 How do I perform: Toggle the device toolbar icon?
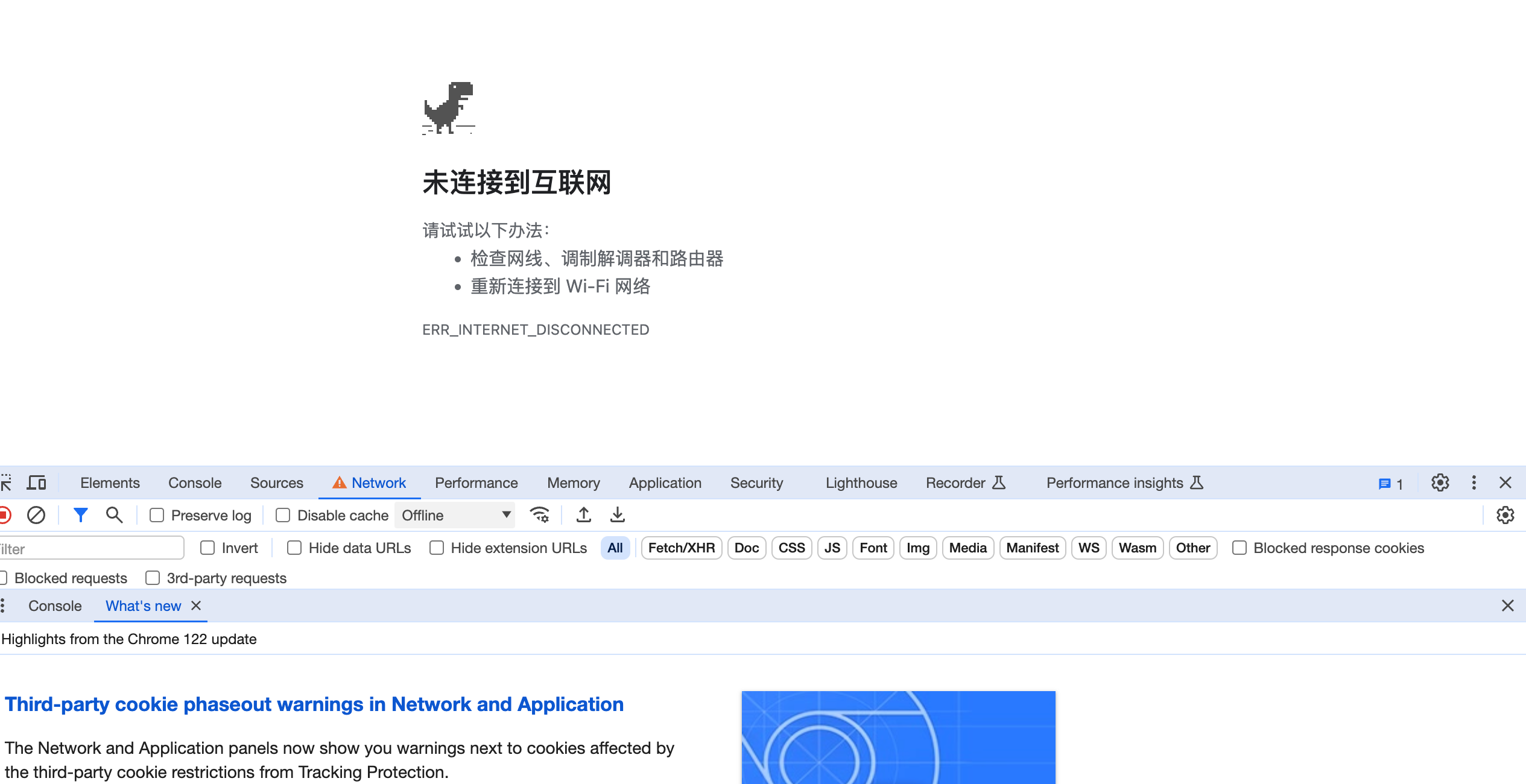coord(36,482)
